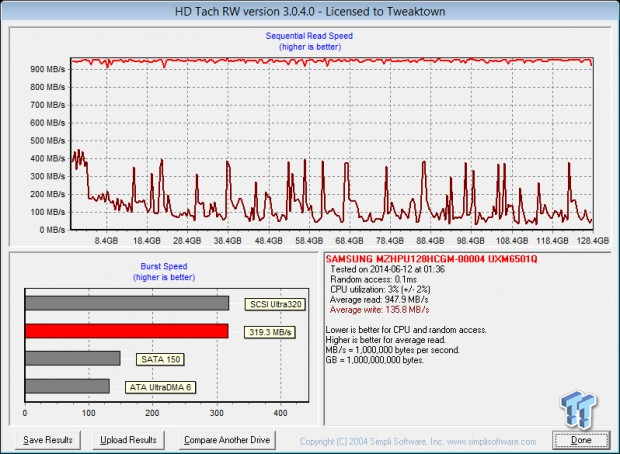620x454 pixels.
Task: Click the Average write 135.8 MB/s line
Action: (379, 310)
